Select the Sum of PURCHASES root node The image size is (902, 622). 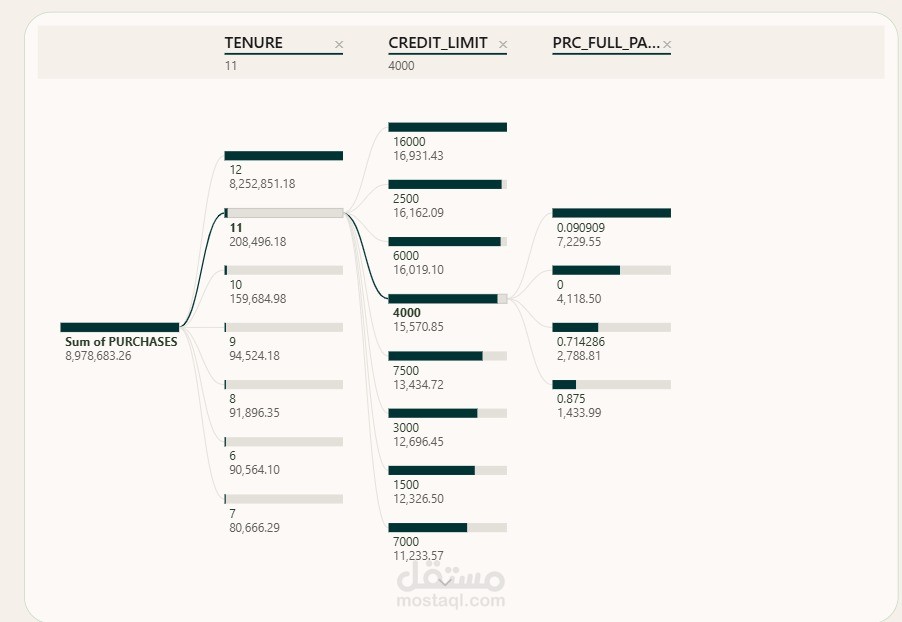click(120, 327)
